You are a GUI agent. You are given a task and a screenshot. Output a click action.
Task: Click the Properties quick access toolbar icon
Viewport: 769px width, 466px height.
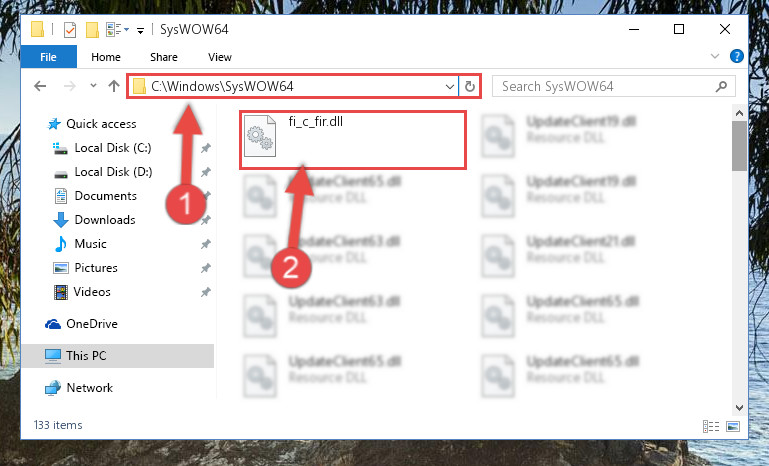(x=70, y=30)
